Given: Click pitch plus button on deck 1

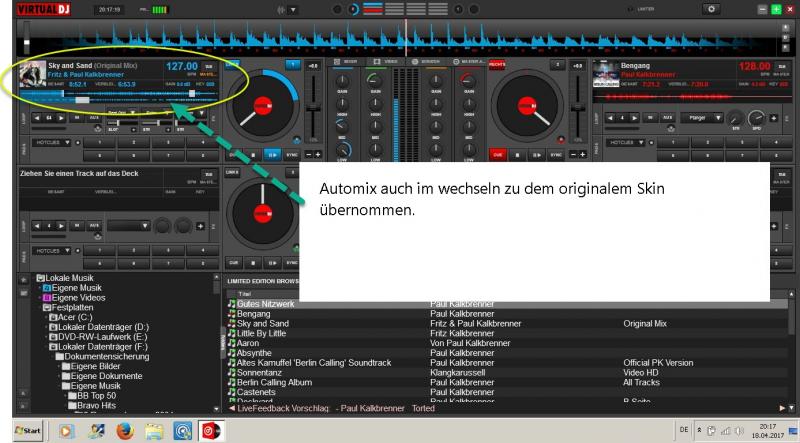Looking at the screenshot, I should pos(318,155).
